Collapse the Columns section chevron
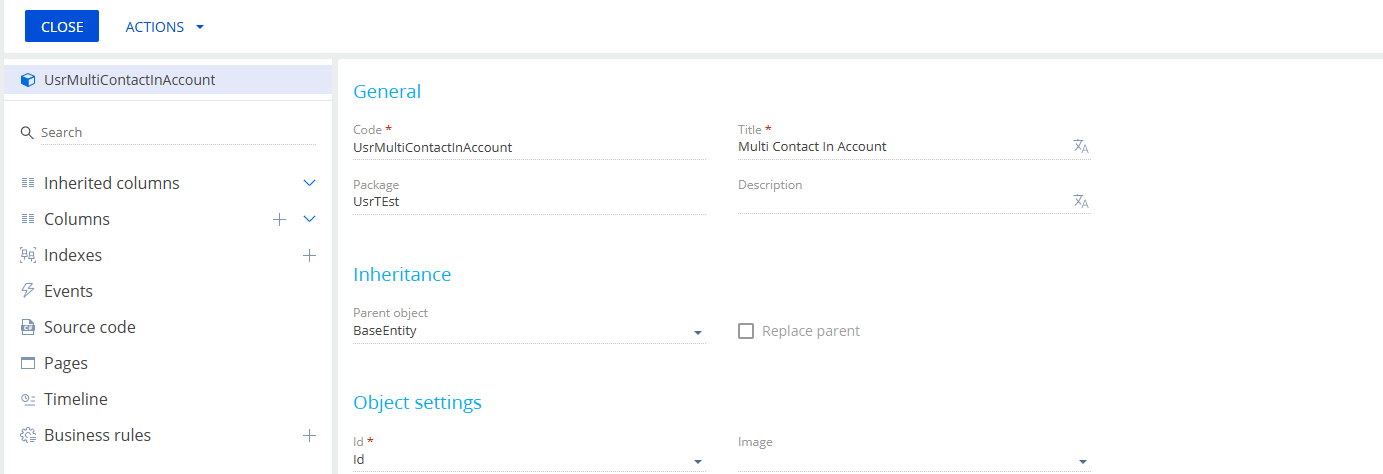Screen dimensions: 1383x474 click(x=310, y=219)
